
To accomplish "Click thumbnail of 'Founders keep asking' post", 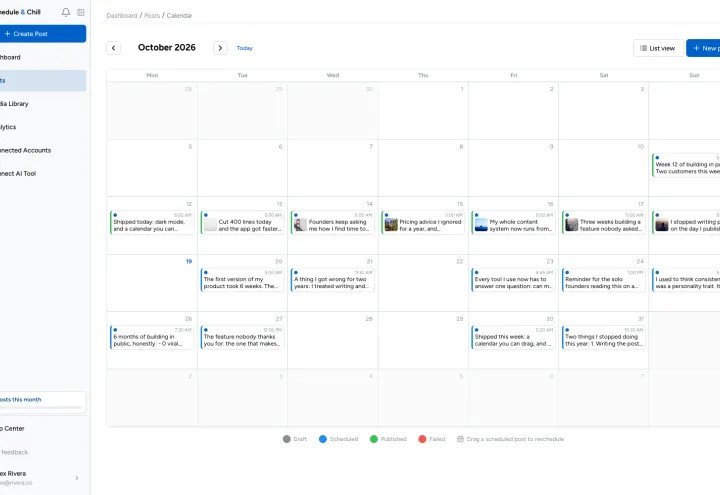I will (x=300, y=225).
